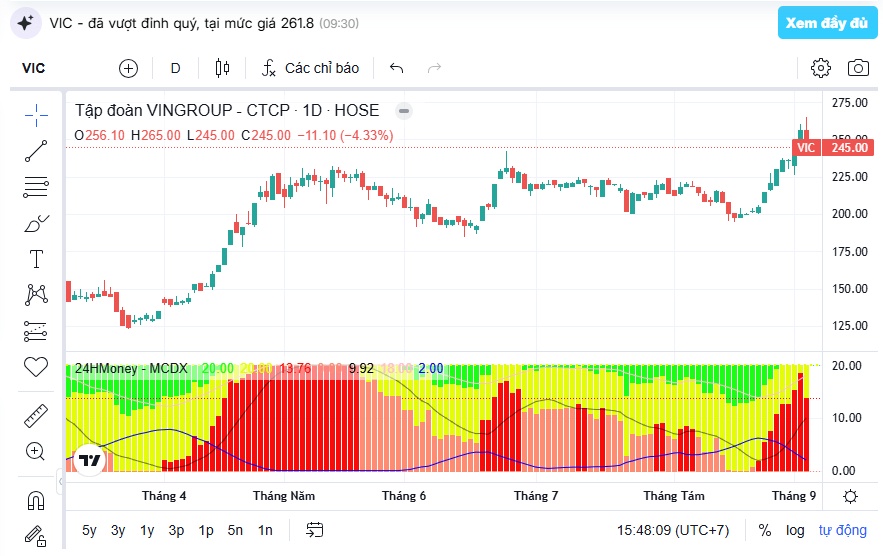Set time range to 5y

(89, 530)
